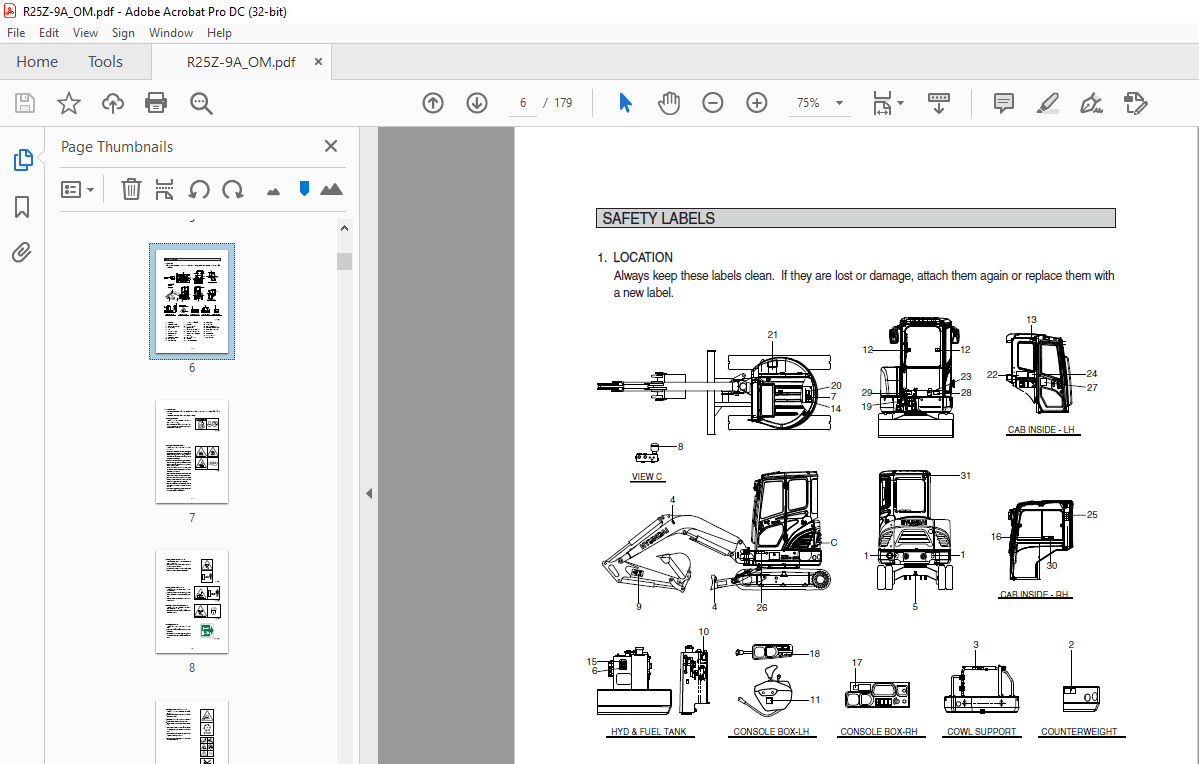Close the Page Thumbnails panel
This screenshot has height=764, width=1199.
click(x=330, y=146)
